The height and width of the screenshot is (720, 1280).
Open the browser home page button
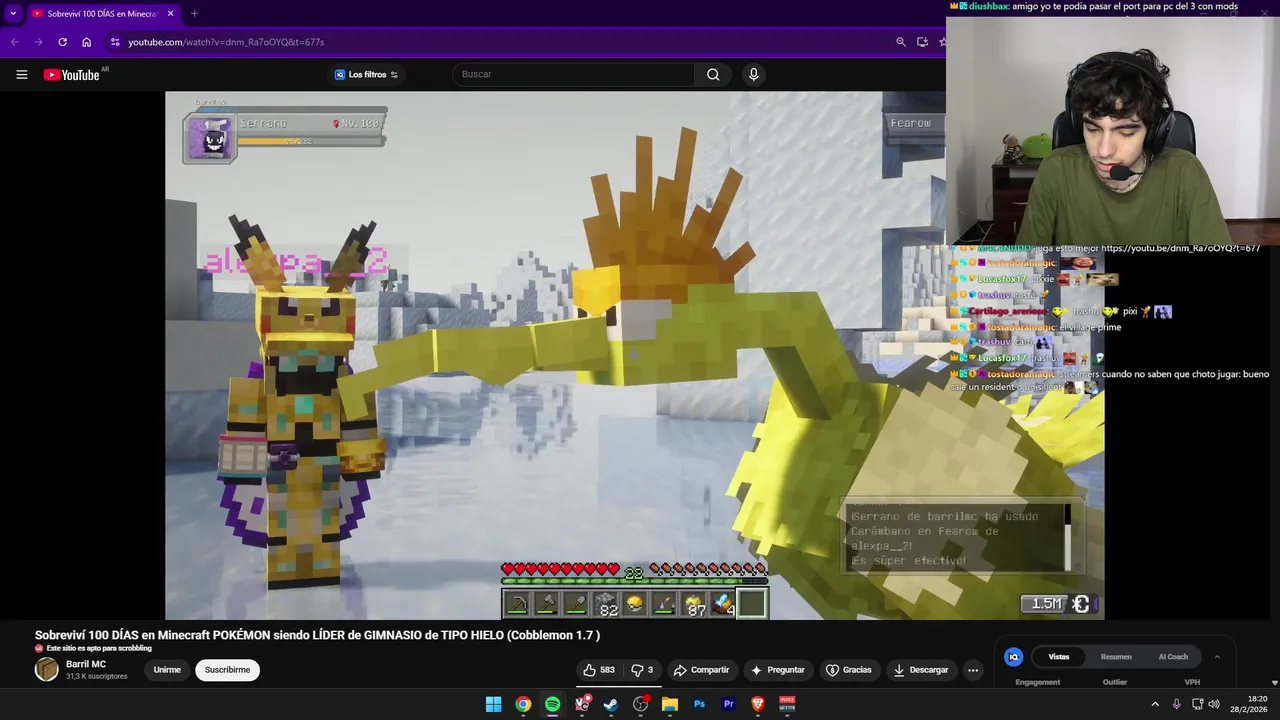click(86, 42)
